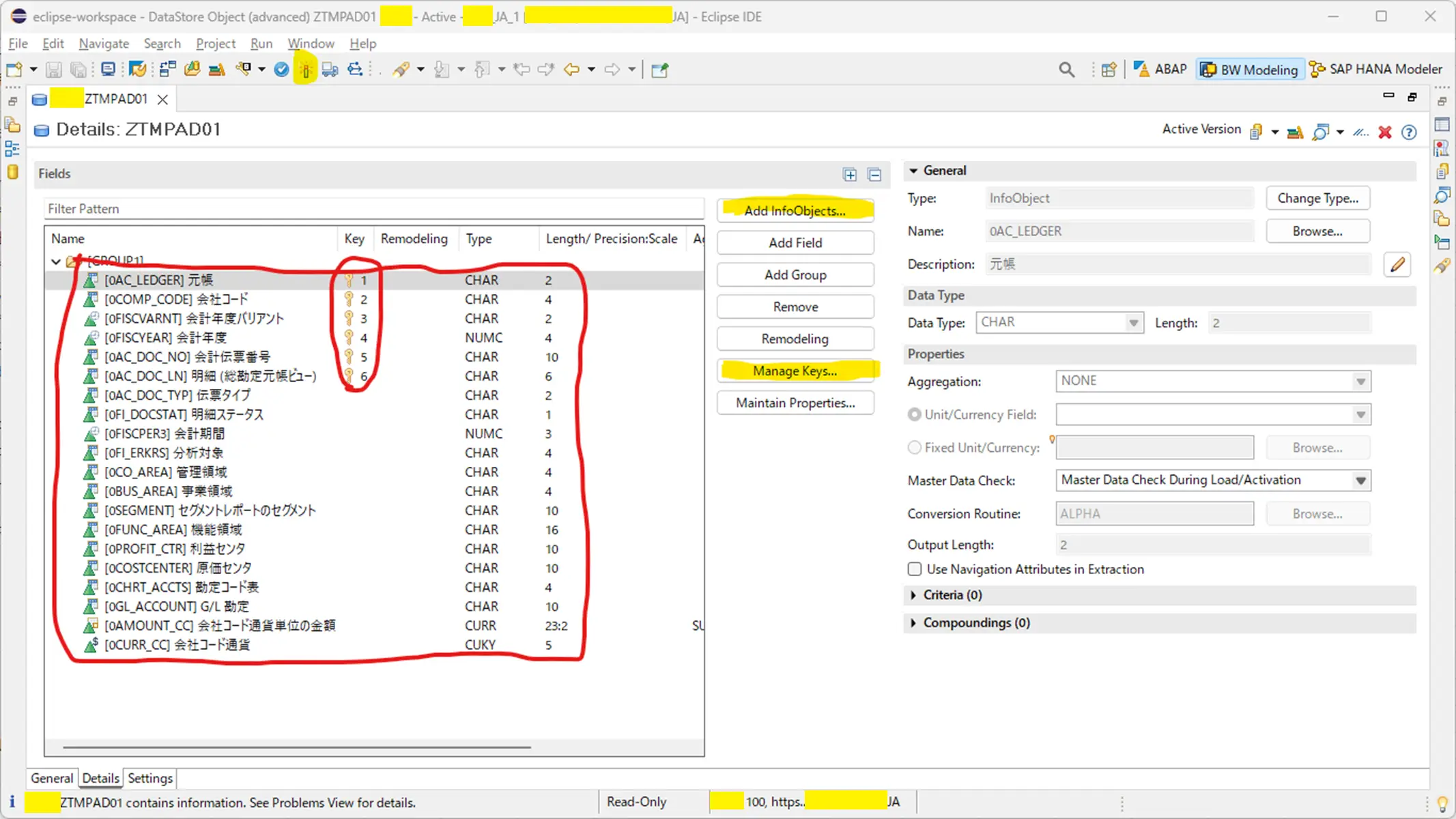Switch to BW Modeling perspective

click(1249, 70)
